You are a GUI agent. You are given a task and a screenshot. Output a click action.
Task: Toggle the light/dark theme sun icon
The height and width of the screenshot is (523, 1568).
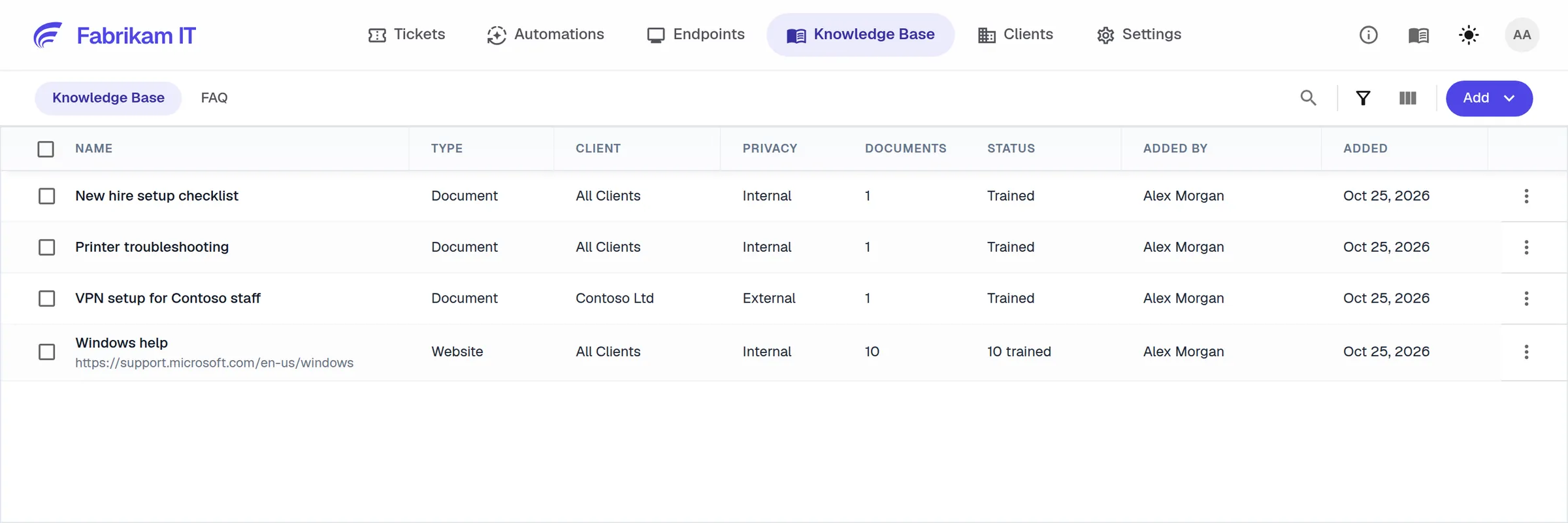click(x=1469, y=35)
